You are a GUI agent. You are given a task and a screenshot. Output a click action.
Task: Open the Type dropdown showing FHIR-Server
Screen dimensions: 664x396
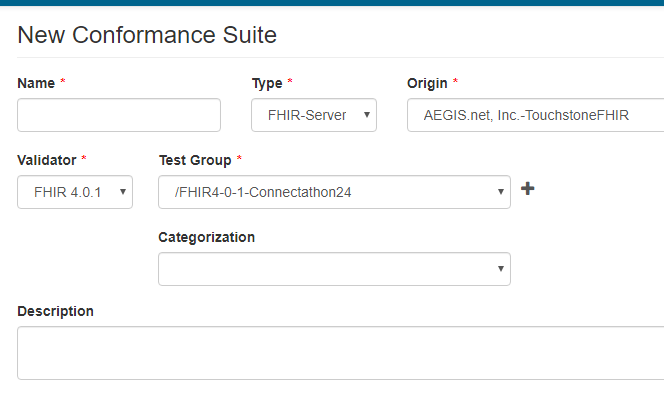[x=314, y=115]
